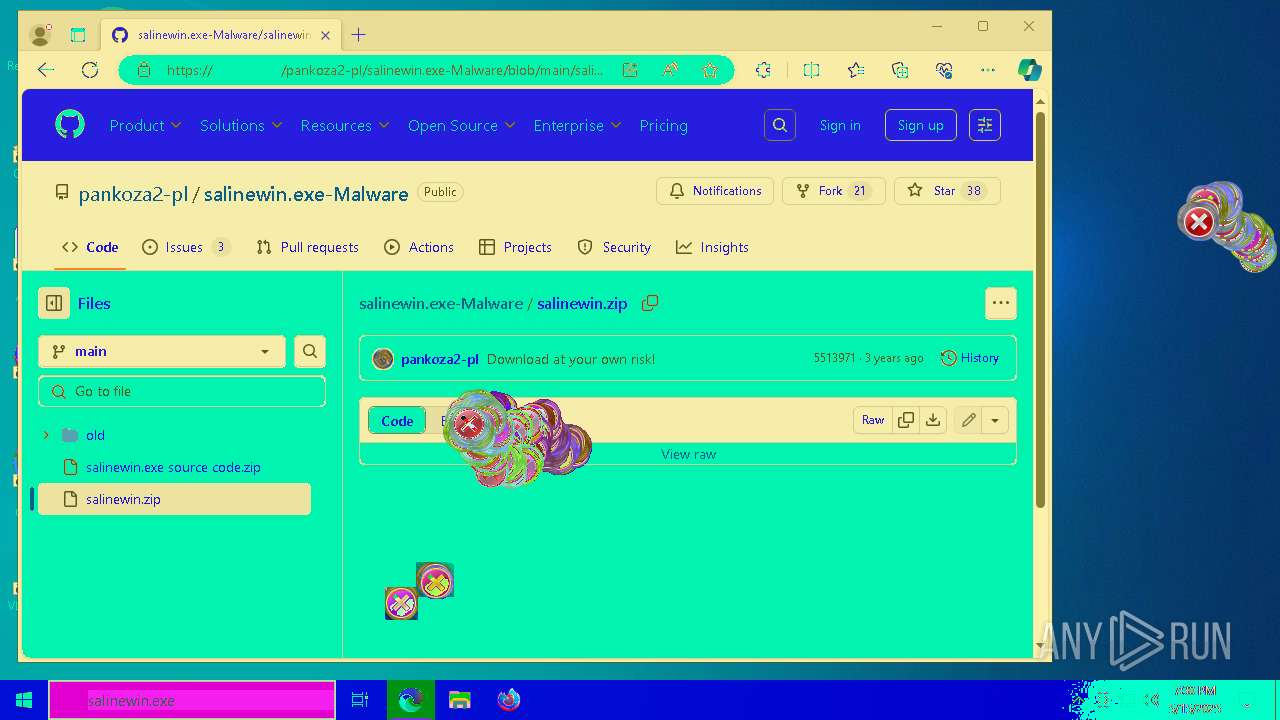Add page to favorites star icon

point(710,70)
